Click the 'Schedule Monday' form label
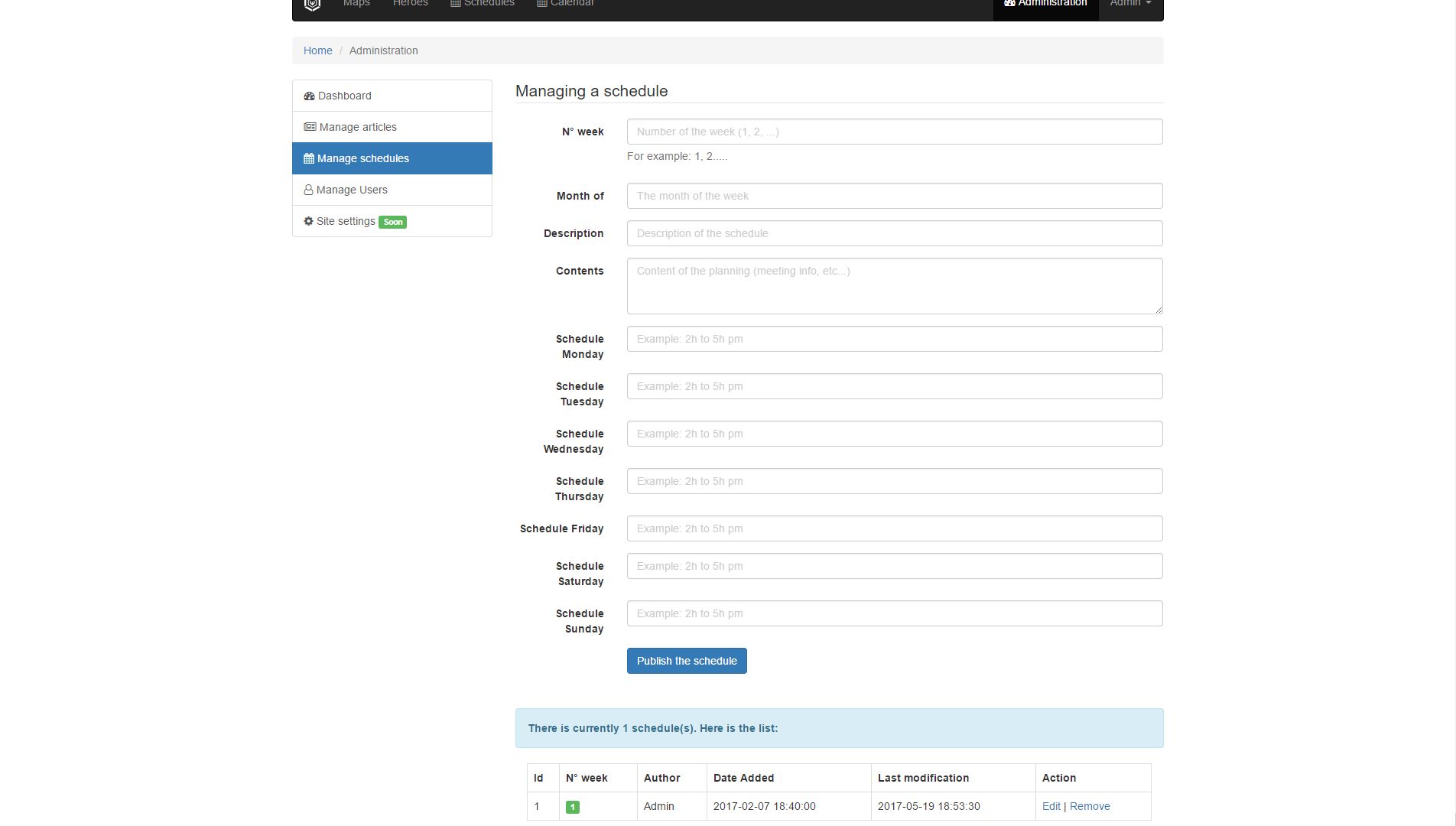Image resolution: width=1456 pixels, height=826 pixels. tap(580, 346)
